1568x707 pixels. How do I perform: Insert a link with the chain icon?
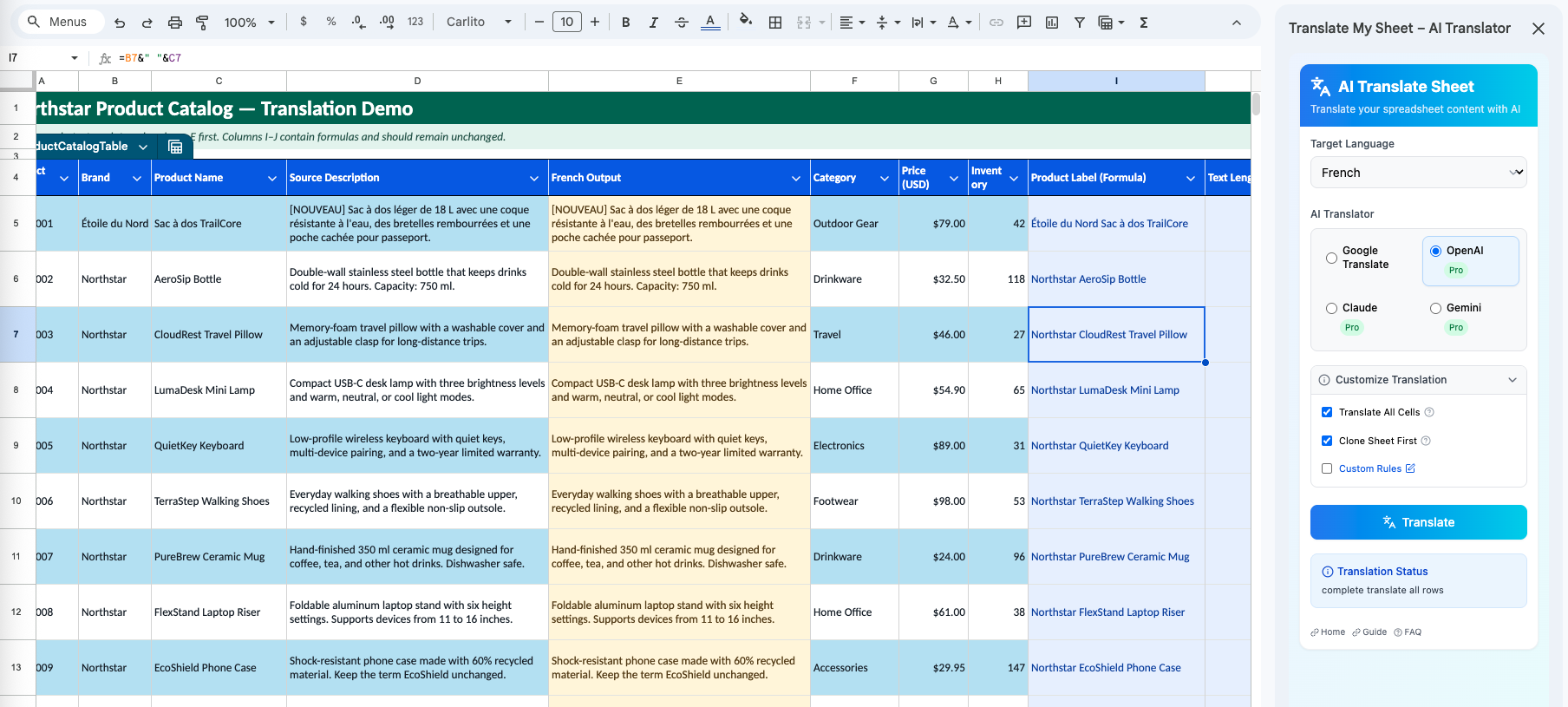click(x=996, y=23)
